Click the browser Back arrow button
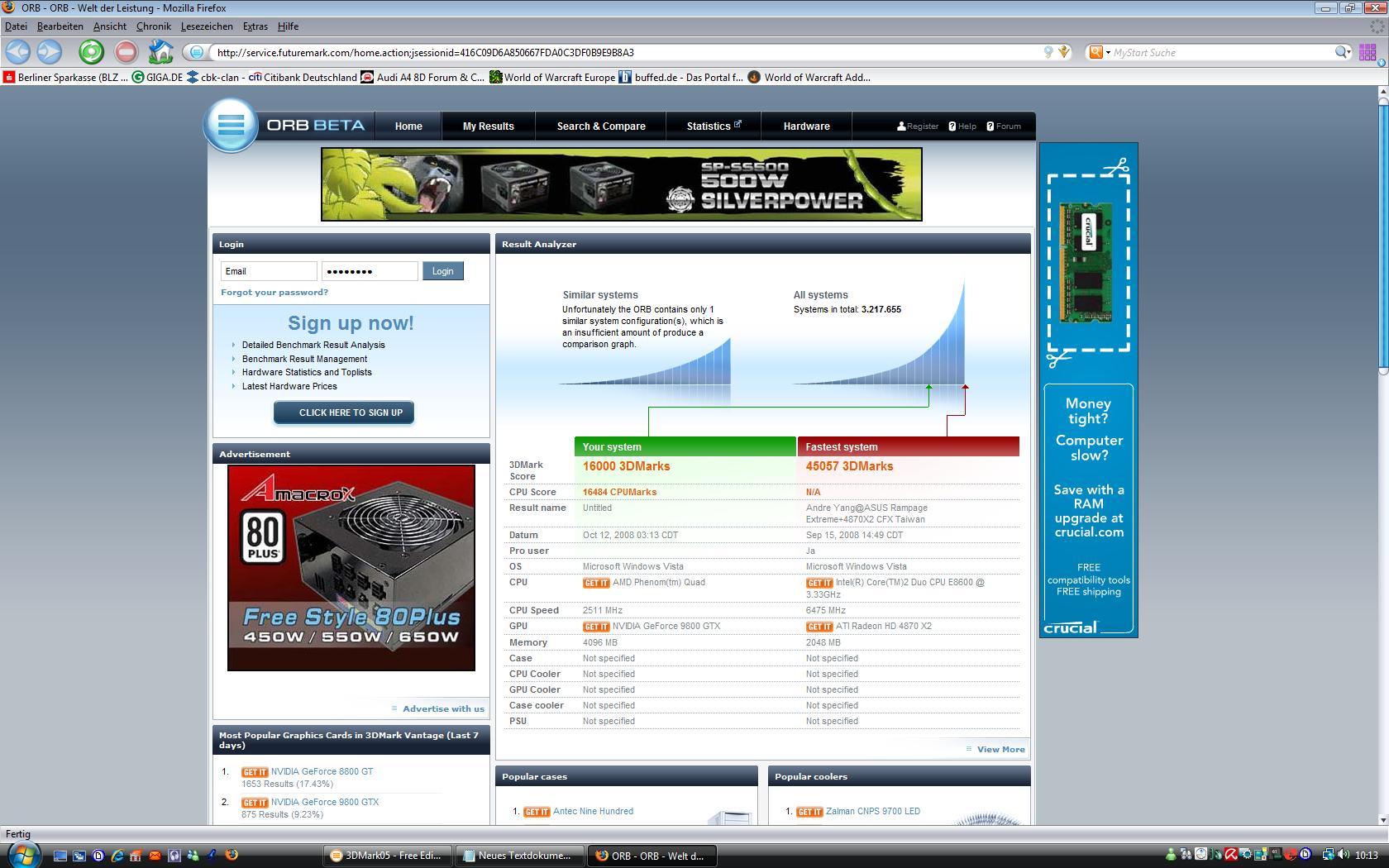 pyautogui.click(x=18, y=52)
